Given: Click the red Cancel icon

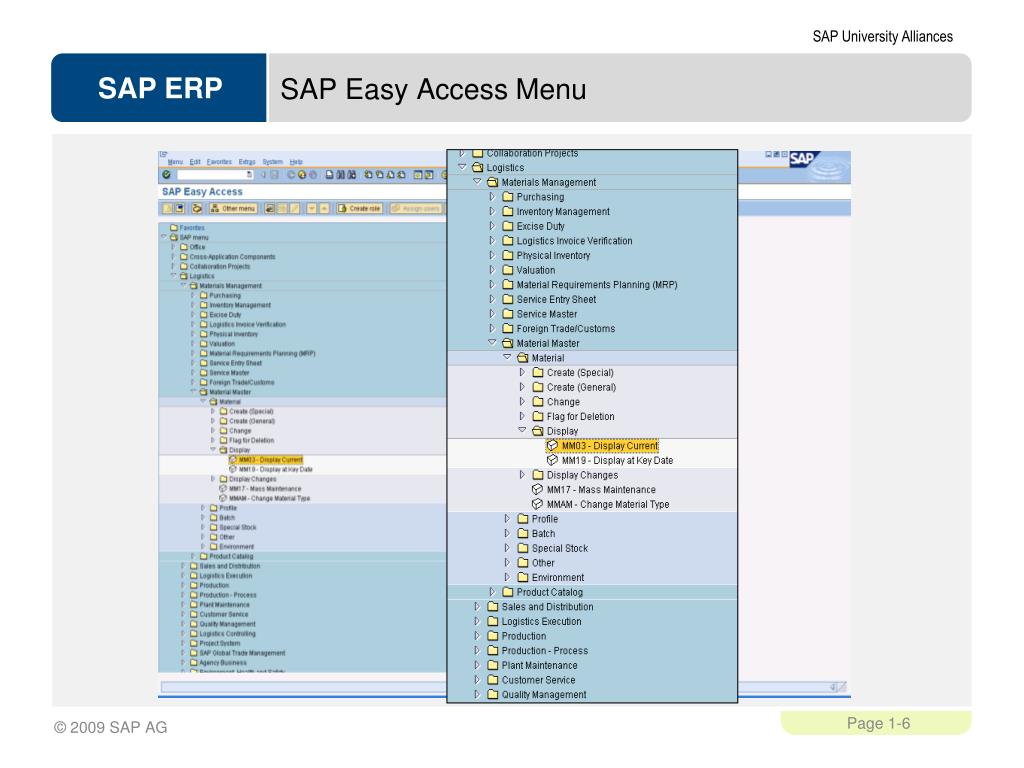Looking at the screenshot, I should [x=313, y=174].
